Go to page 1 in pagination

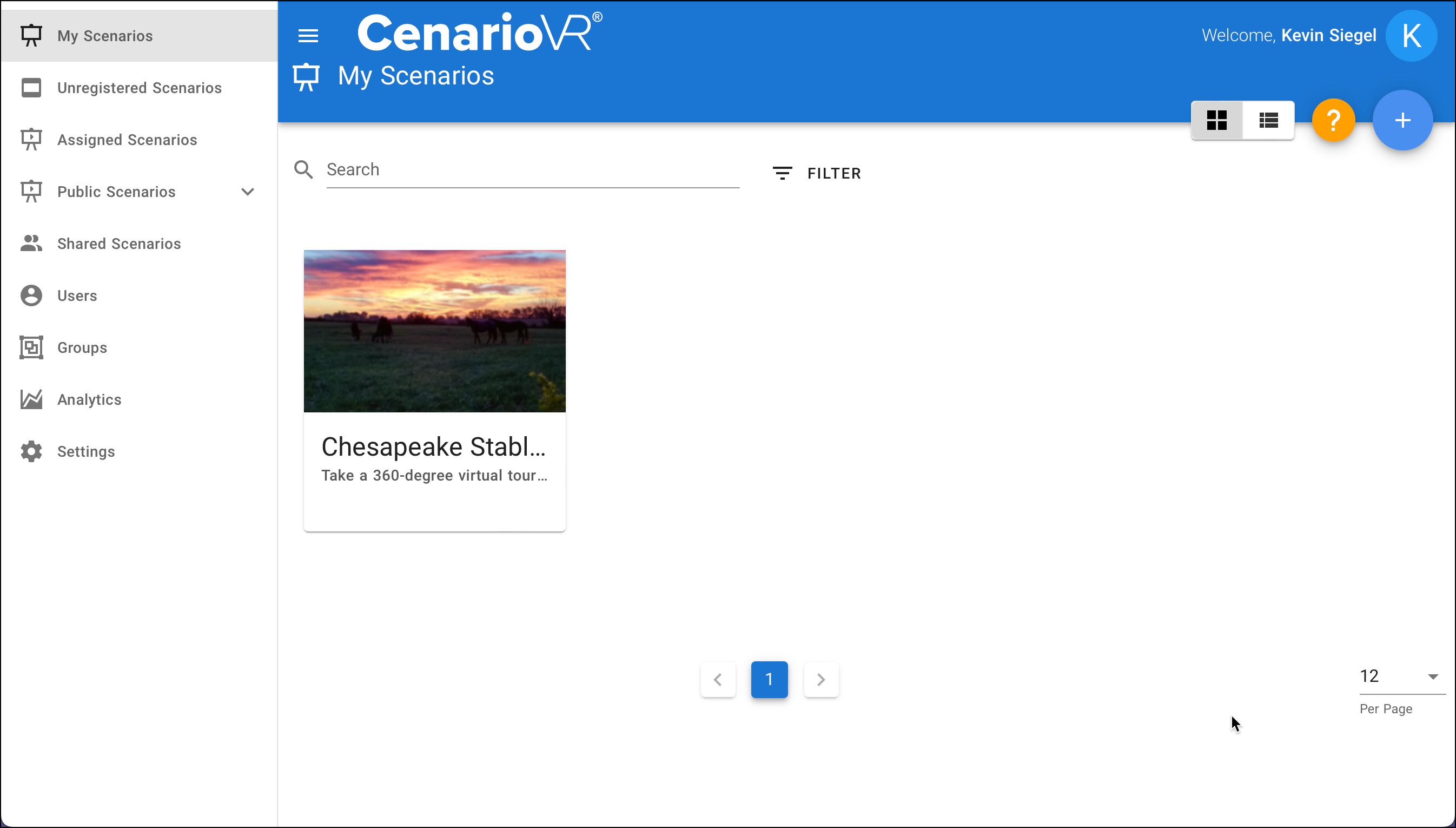tap(769, 680)
